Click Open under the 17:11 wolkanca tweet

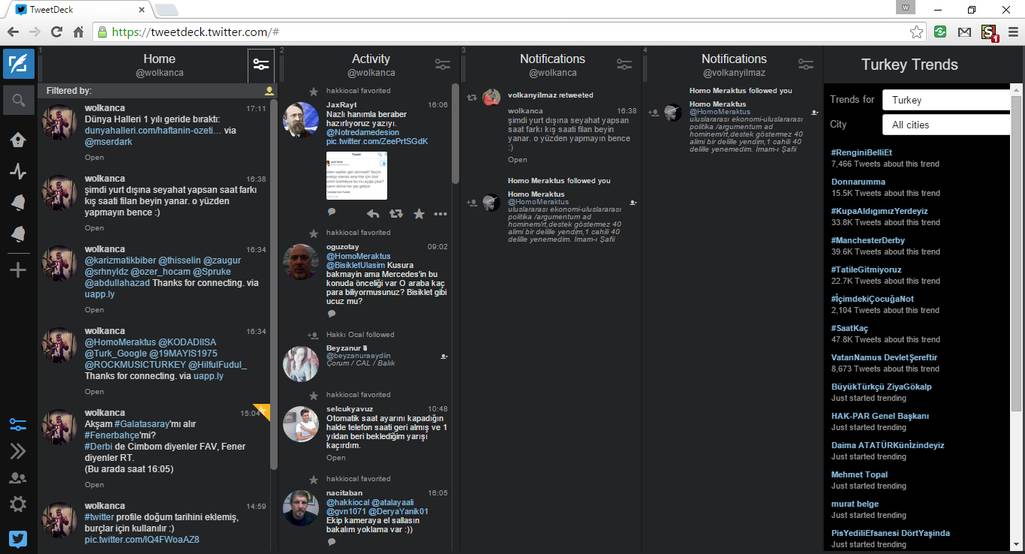click(x=94, y=158)
